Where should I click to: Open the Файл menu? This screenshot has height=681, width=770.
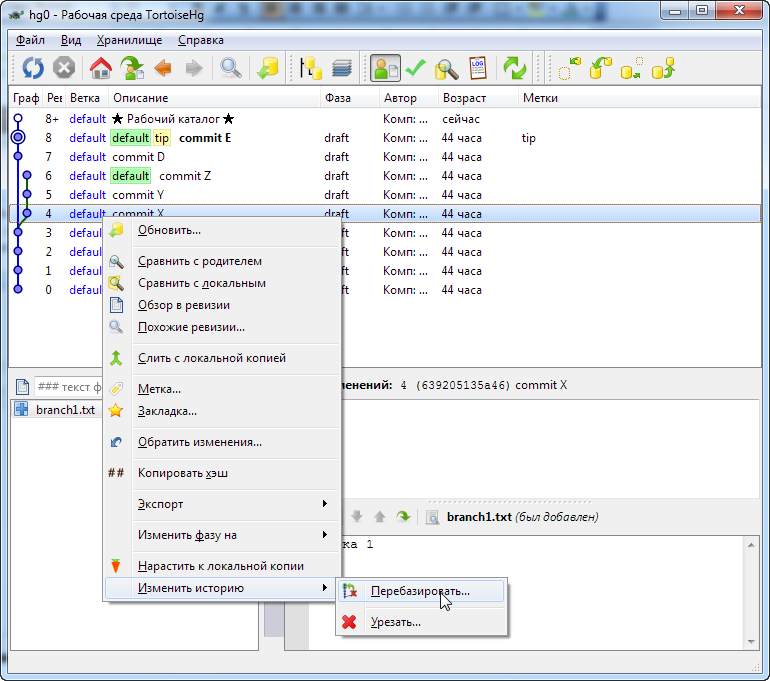point(30,40)
